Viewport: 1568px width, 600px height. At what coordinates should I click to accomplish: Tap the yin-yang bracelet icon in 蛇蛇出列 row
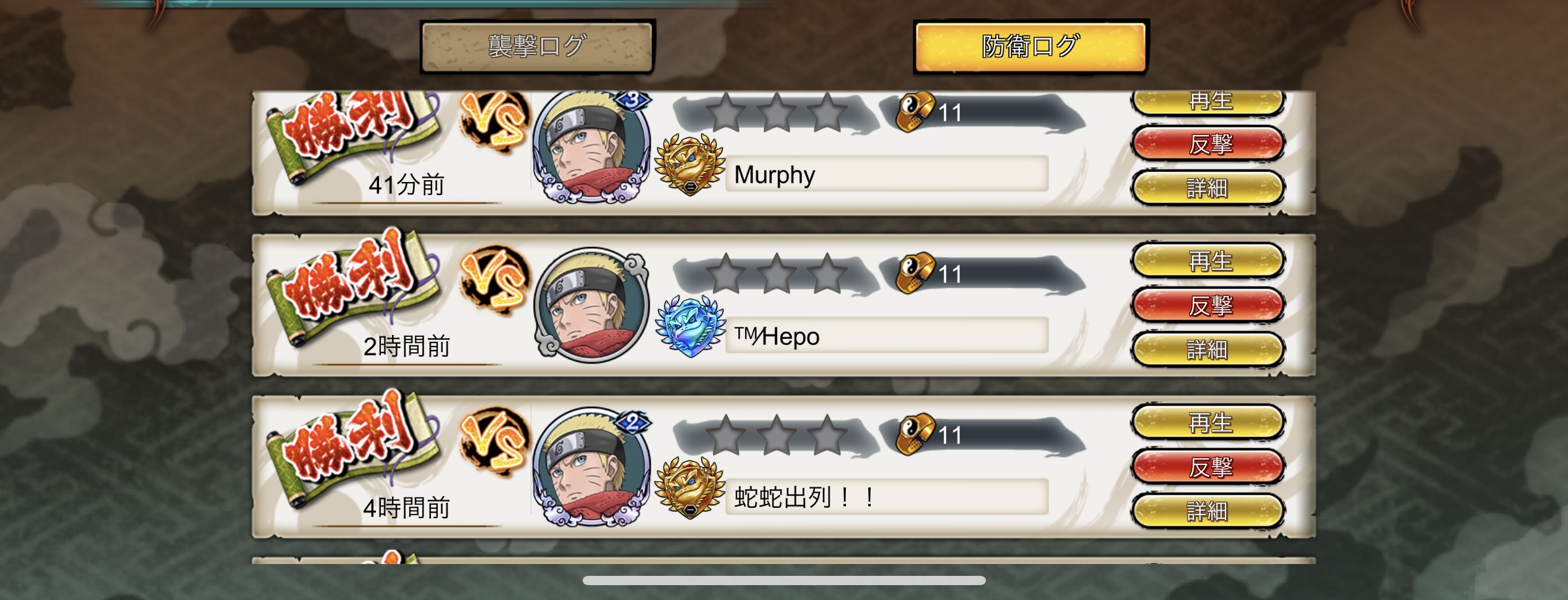(x=915, y=434)
